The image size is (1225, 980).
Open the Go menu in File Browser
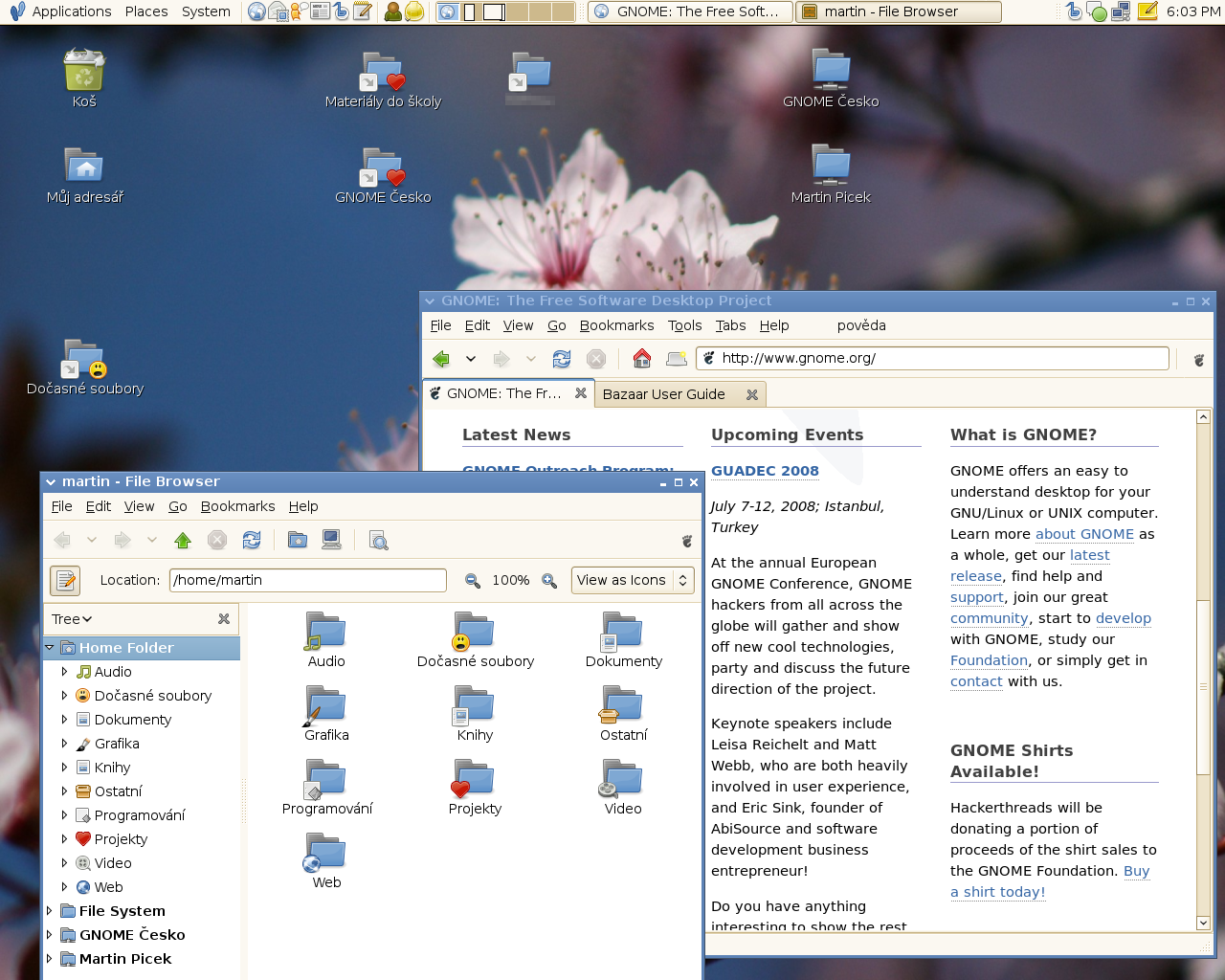click(x=178, y=507)
